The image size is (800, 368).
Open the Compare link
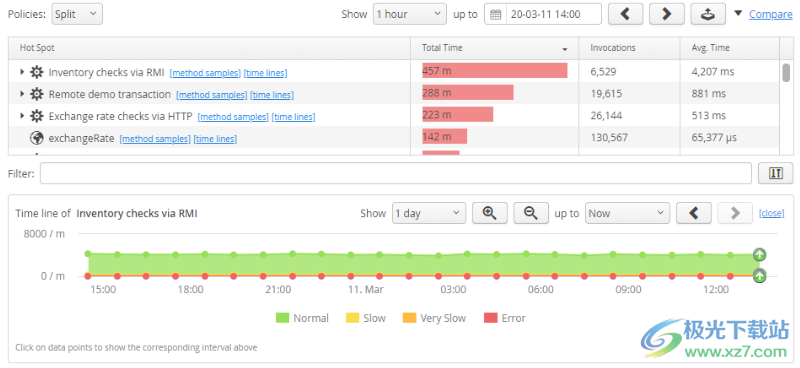click(770, 14)
